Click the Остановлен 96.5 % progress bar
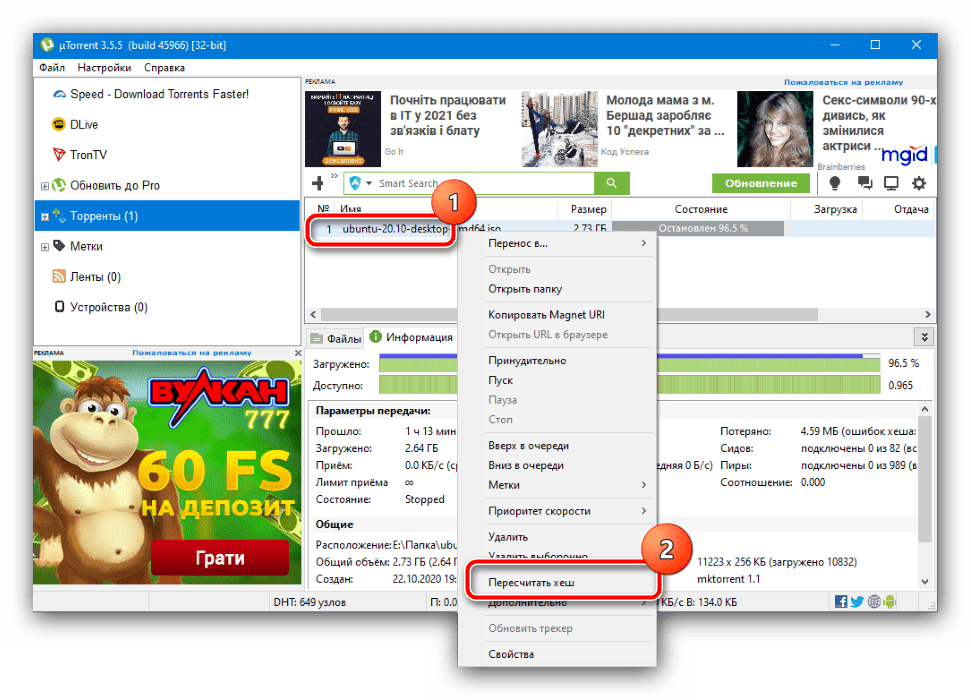This screenshot has height=700, width=971. coord(698,229)
